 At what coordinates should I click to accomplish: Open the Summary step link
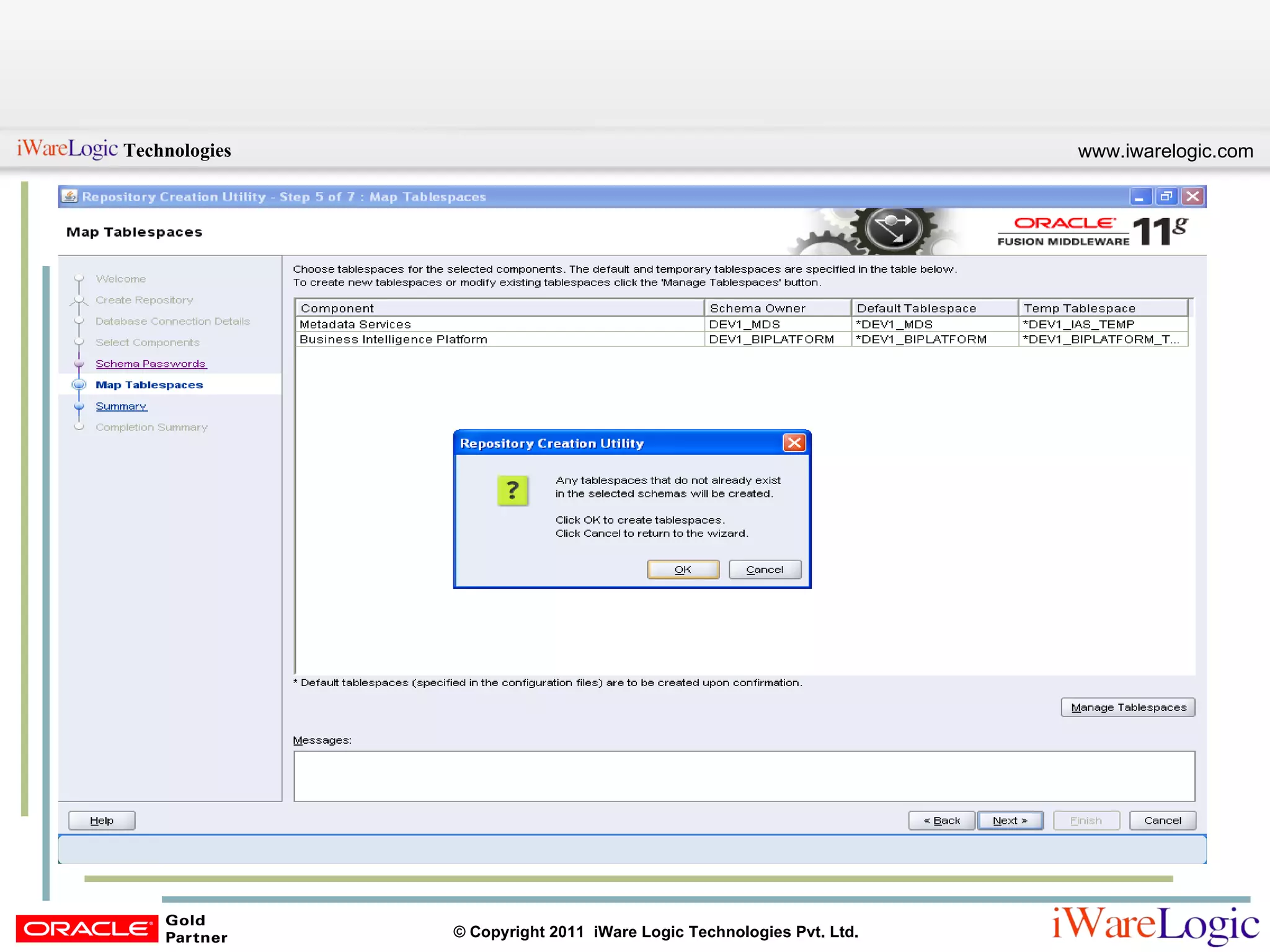pos(121,406)
